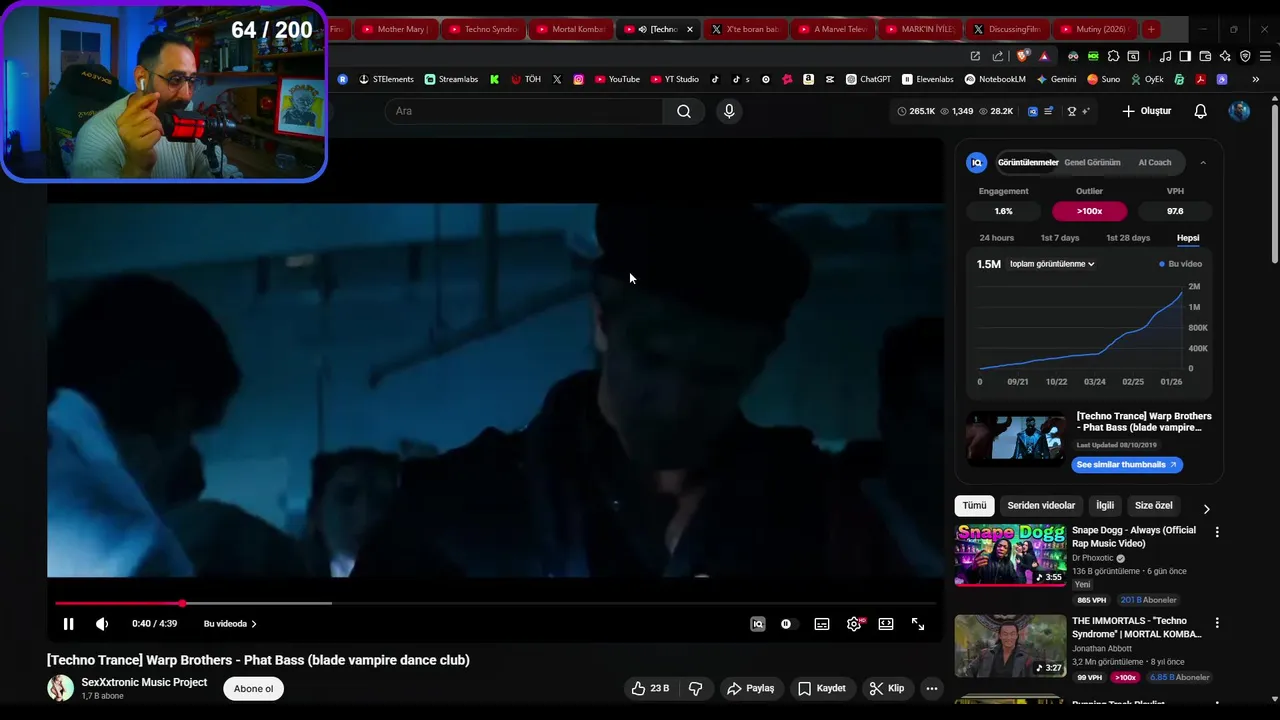Open the YT Studio bookmark
The image size is (1280, 720).
674,79
